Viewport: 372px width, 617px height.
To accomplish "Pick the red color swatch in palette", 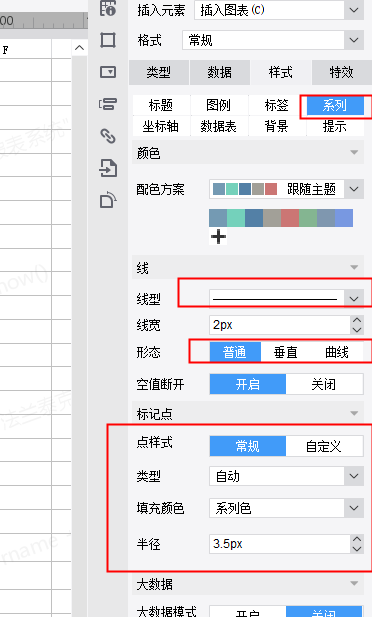I will point(290,218).
